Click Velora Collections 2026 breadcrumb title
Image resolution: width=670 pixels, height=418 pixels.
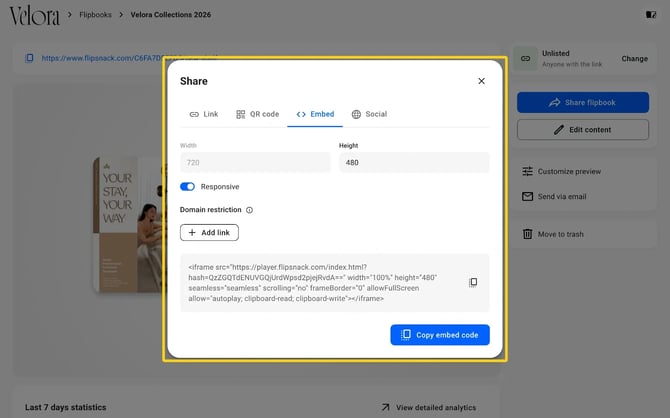(170, 15)
